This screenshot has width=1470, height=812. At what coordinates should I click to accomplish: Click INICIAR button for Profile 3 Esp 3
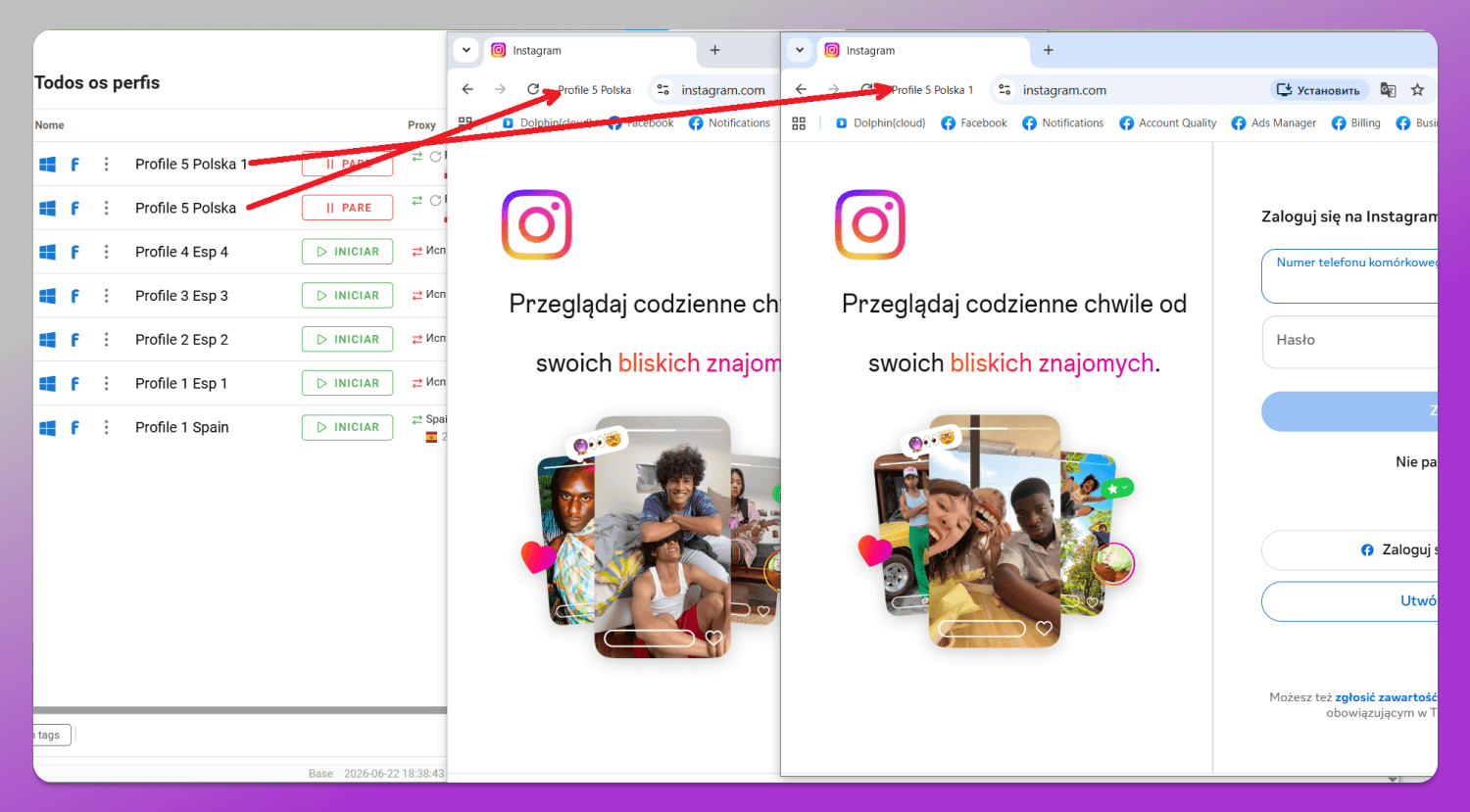pos(347,296)
